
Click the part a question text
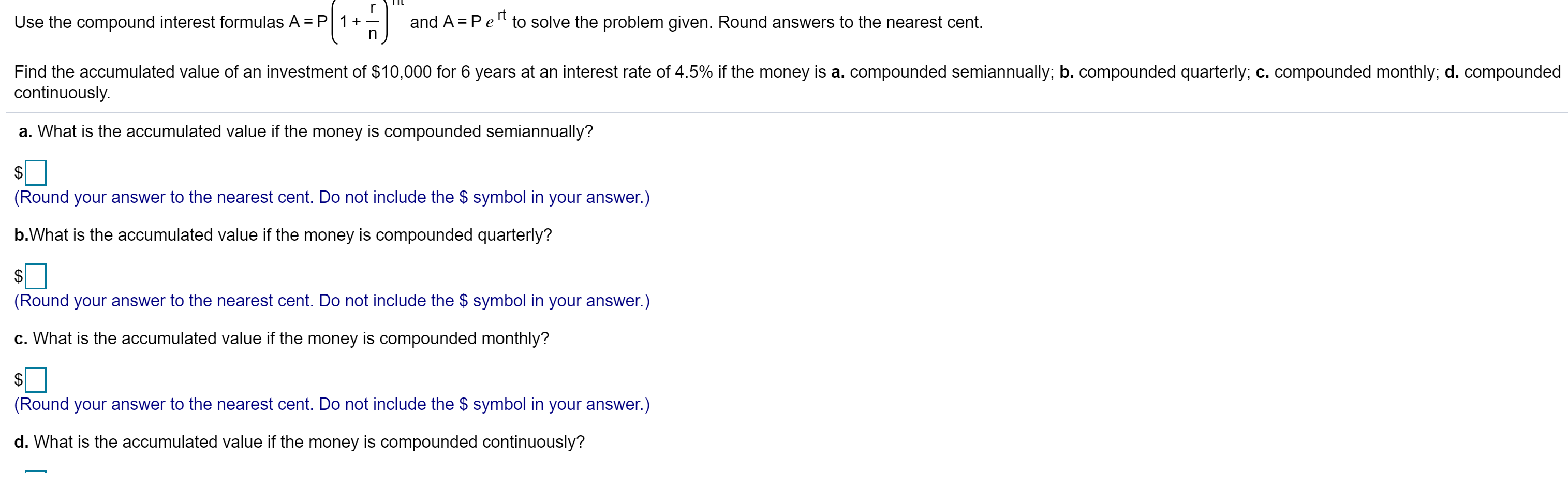(304, 130)
